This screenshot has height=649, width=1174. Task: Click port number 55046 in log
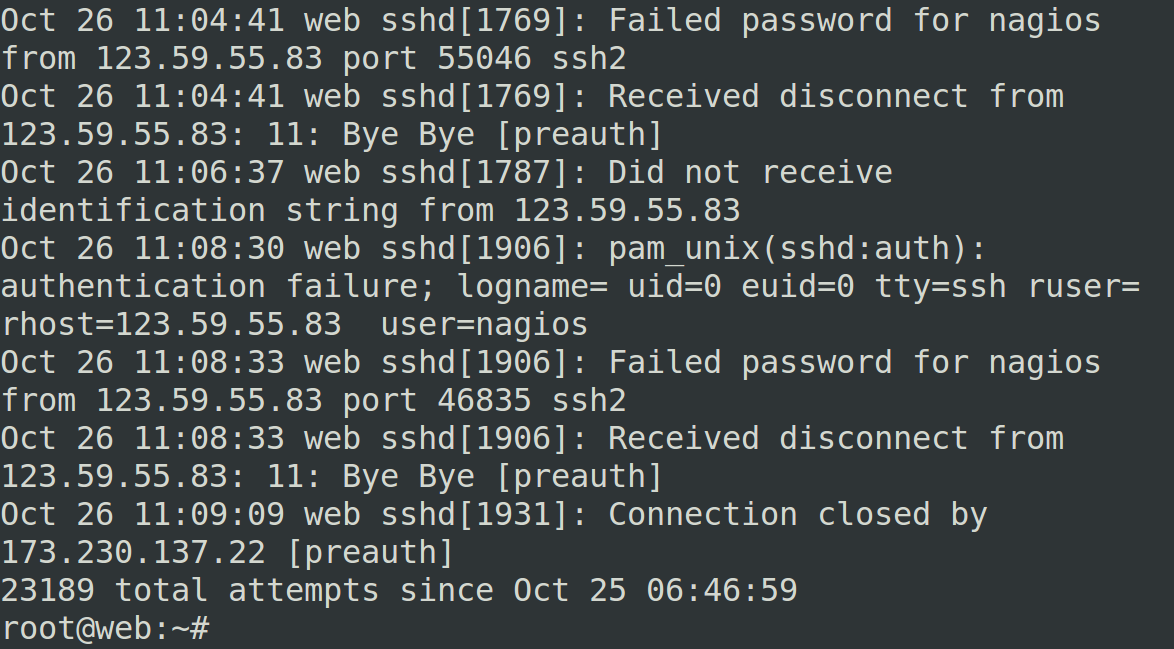coord(484,58)
